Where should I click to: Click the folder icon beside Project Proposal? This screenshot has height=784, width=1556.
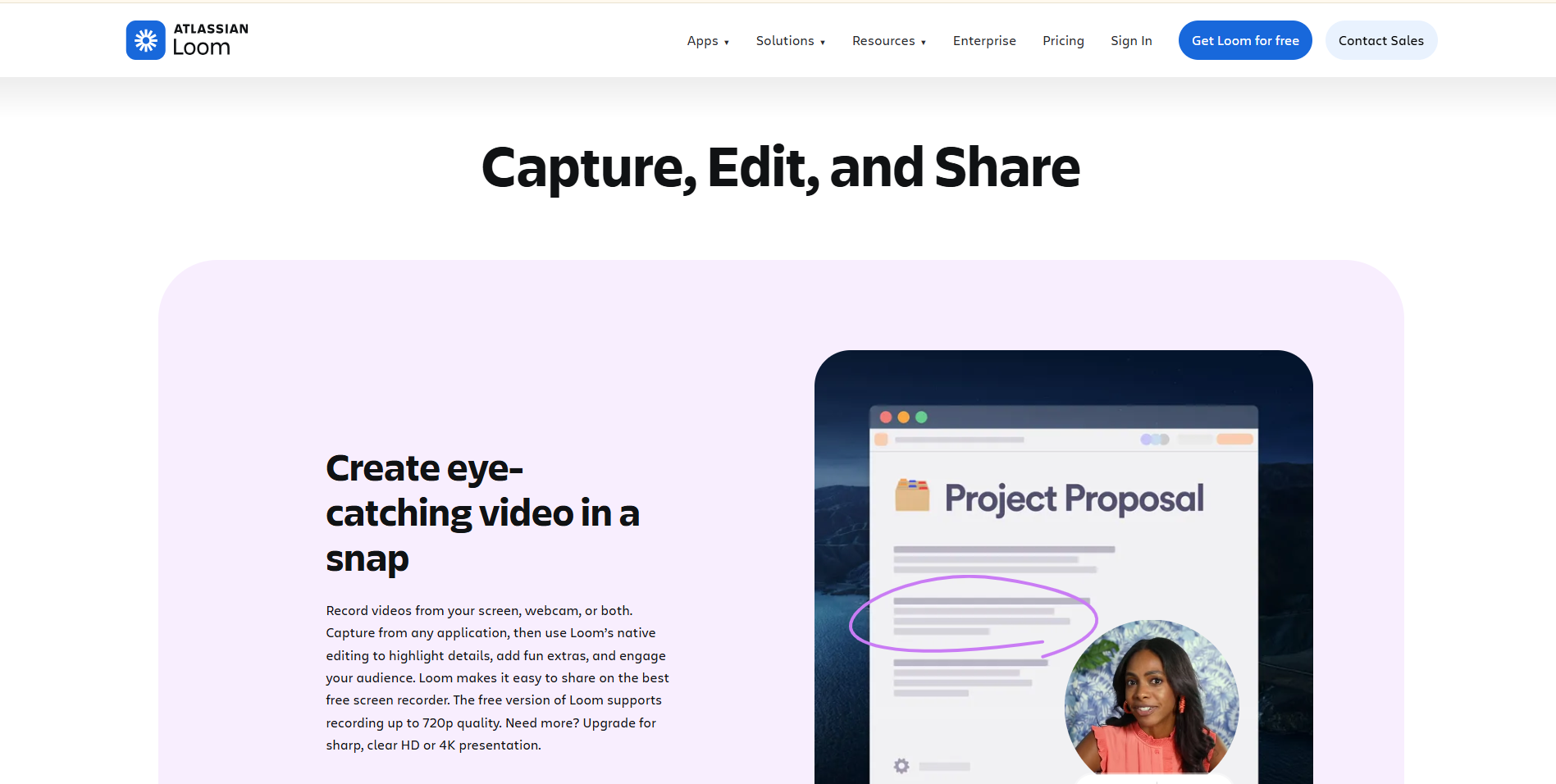[912, 495]
